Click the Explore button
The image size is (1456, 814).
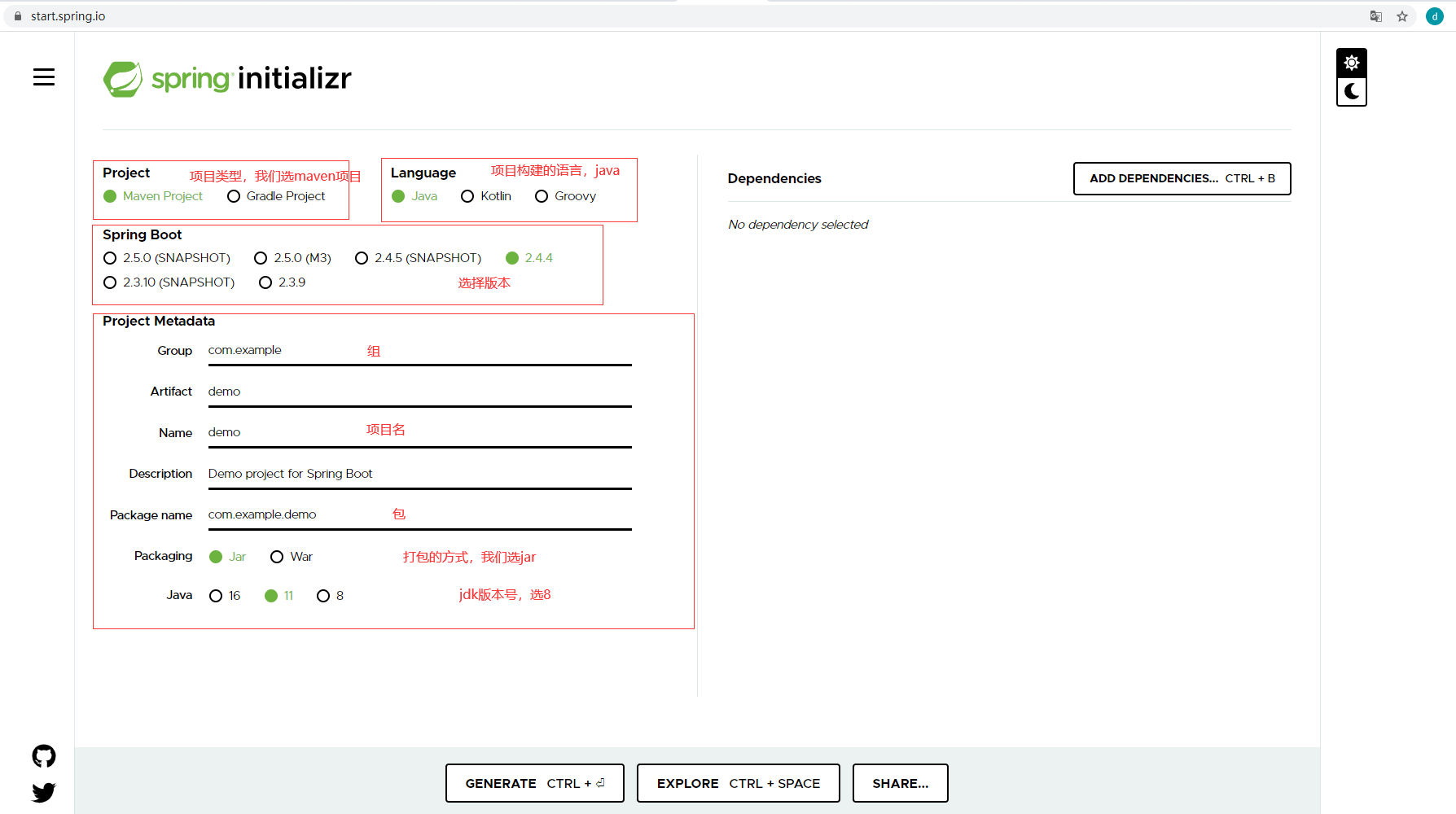(x=739, y=783)
